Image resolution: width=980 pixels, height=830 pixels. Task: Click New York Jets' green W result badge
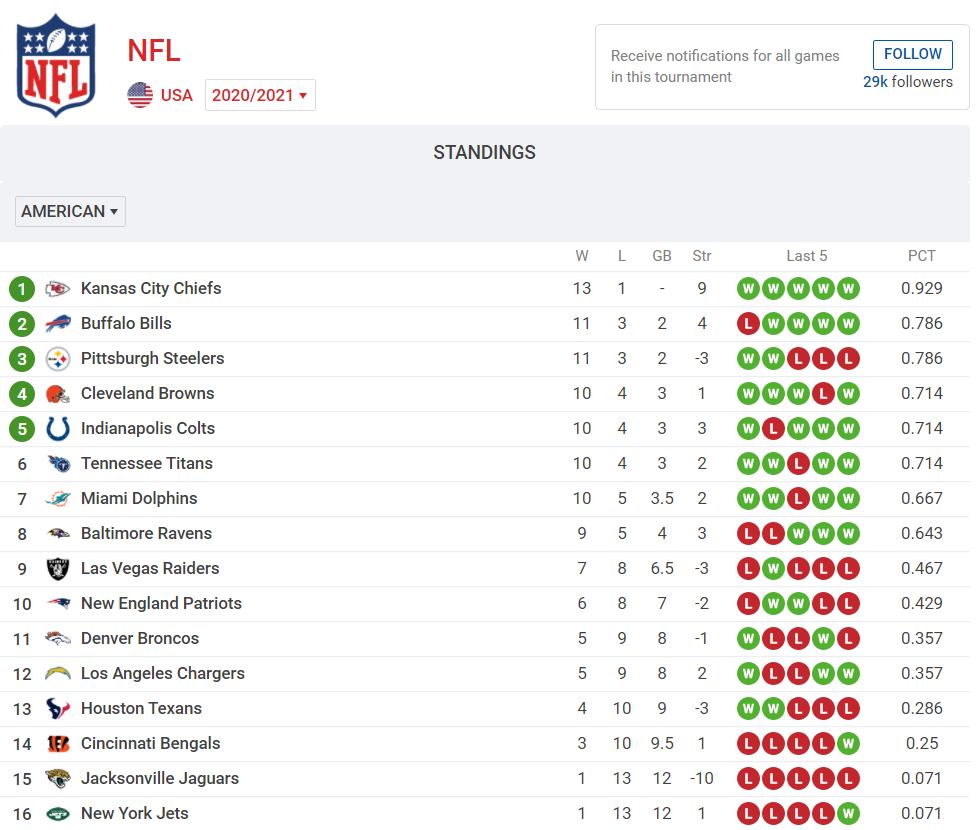(x=848, y=814)
